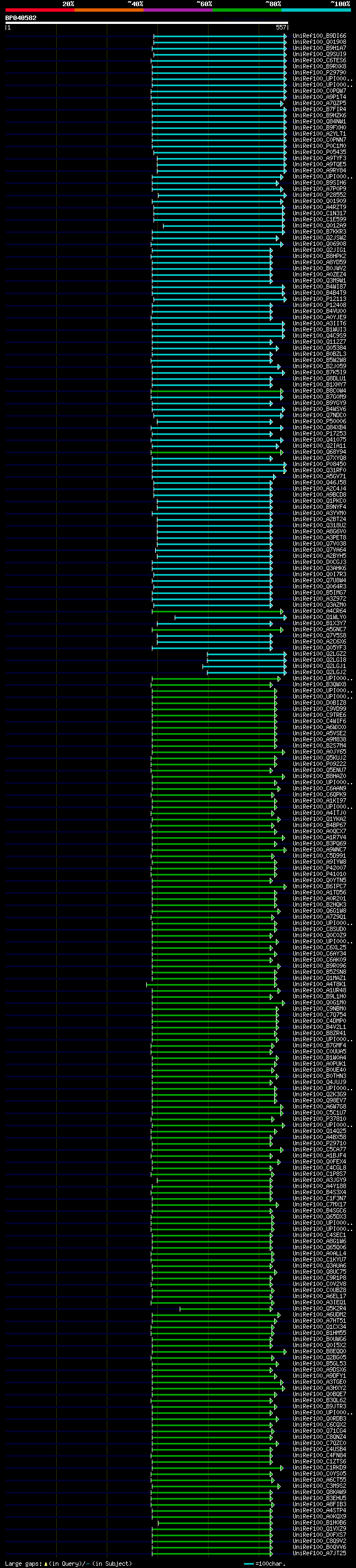The image size is (356, 1568).
Task: Select the UniRef100_Q2LGI8 label
Action: 319,660
